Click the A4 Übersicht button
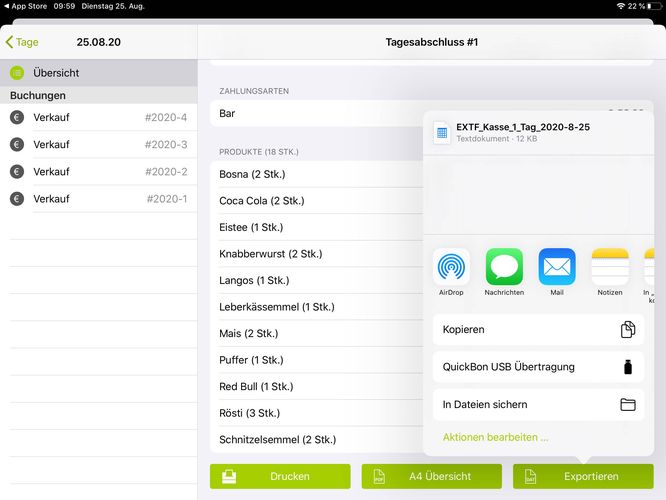This screenshot has height=500, width=666. [431, 477]
